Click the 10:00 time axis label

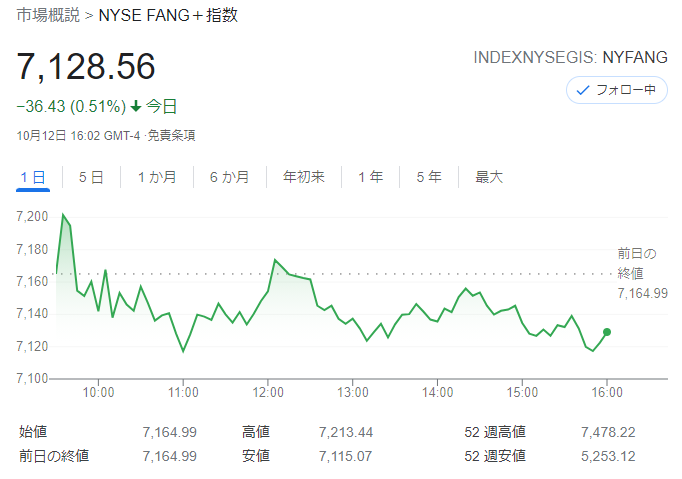[98, 392]
